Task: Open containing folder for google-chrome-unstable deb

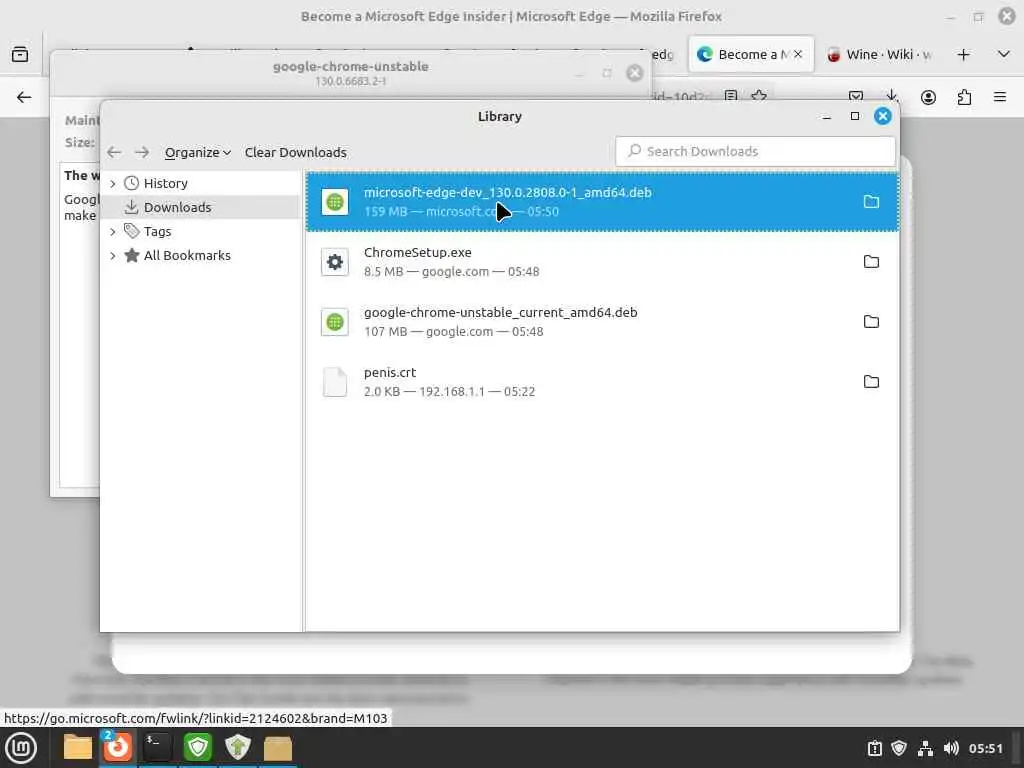Action: click(x=871, y=322)
